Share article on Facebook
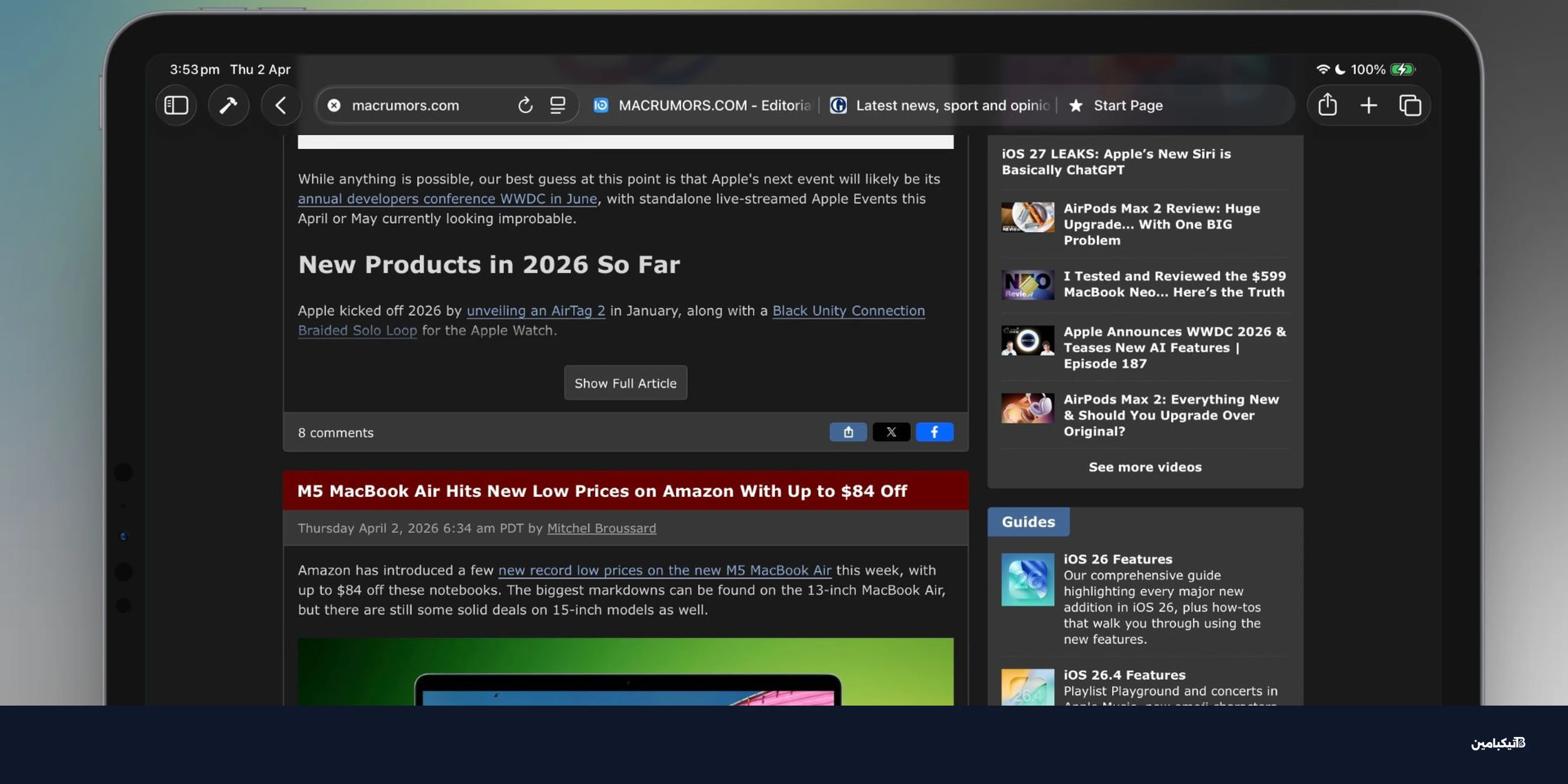Viewport: 1568px width, 784px height. (x=935, y=432)
